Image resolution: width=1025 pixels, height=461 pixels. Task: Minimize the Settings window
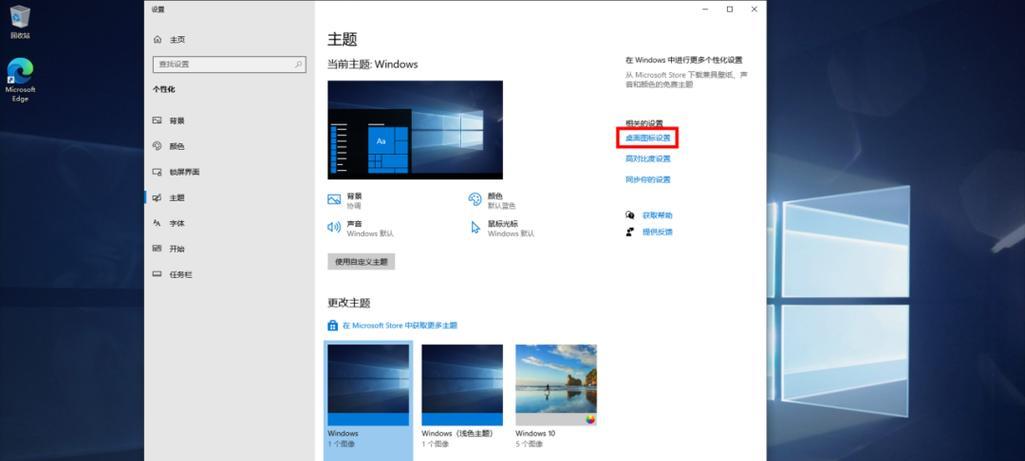click(x=705, y=9)
